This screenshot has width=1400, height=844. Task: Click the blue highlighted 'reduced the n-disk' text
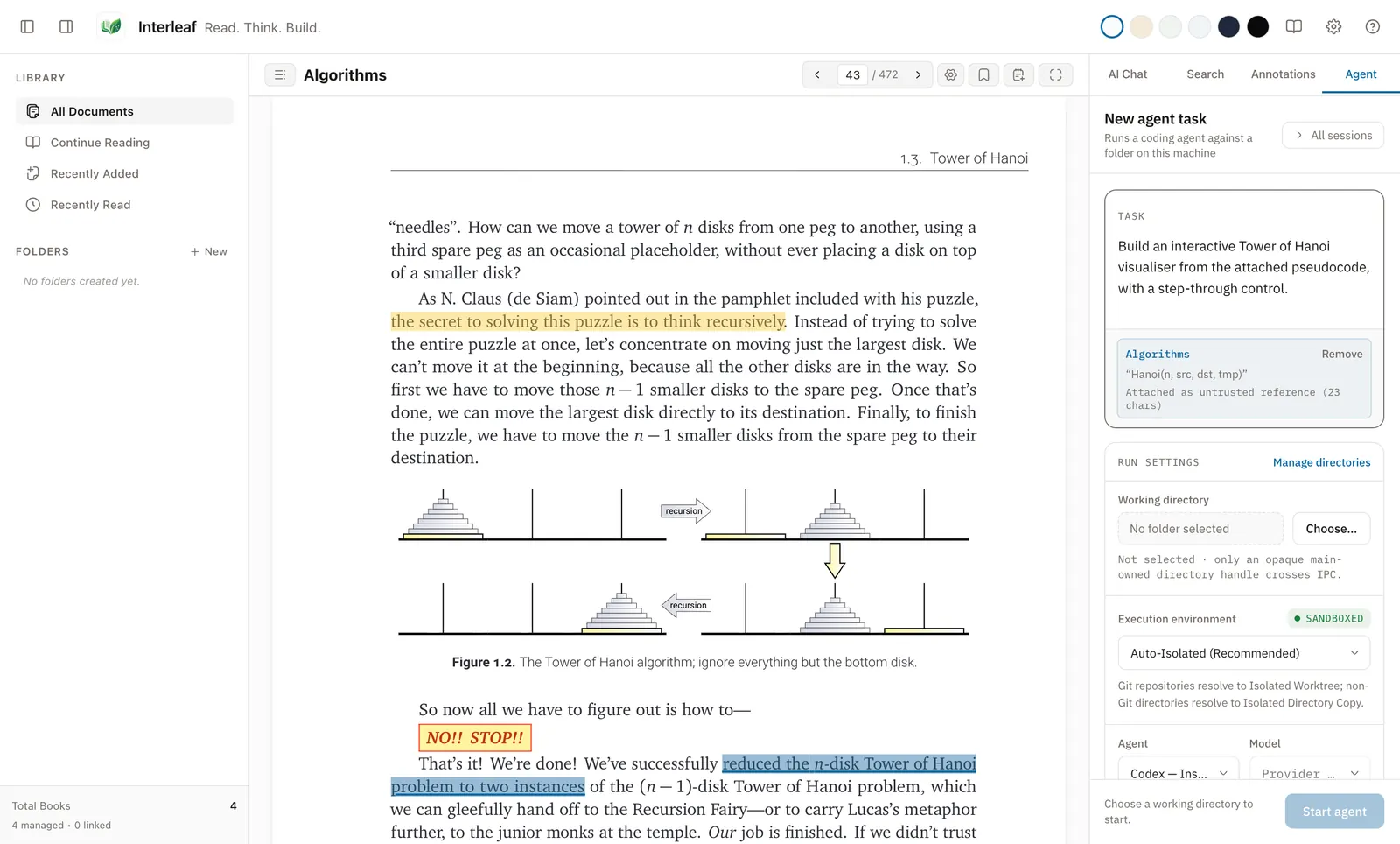pyautogui.click(x=849, y=763)
